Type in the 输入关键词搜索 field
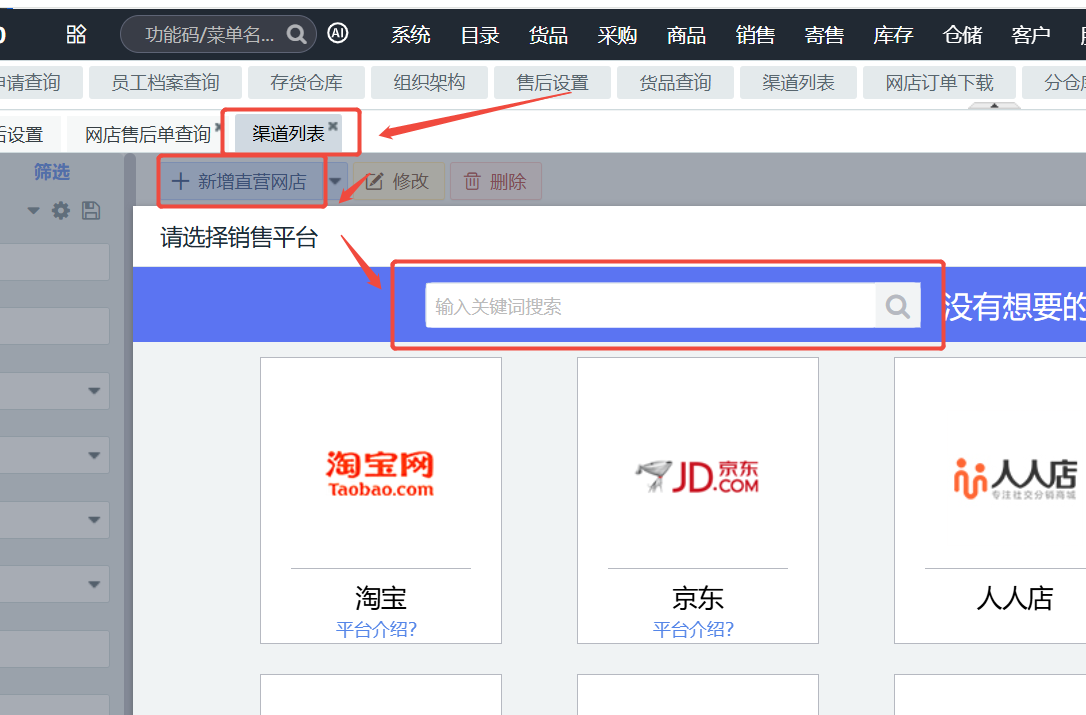Viewport: 1086px width, 715px height. coord(651,306)
